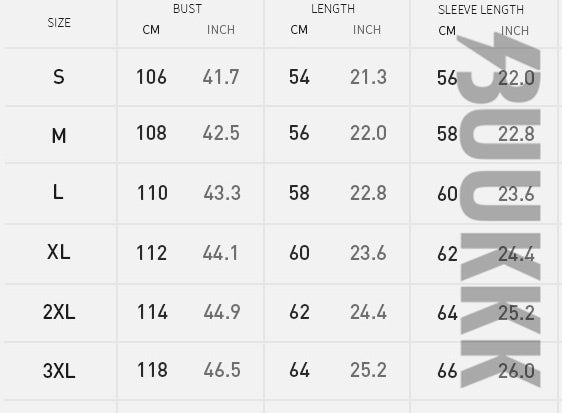Select the M size row label
Image resolution: width=562 pixels, height=413 pixels.
pyautogui.click(x=59, y=136)
